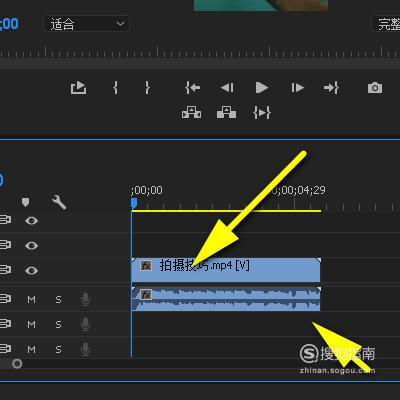Step forward one frame
This screenshot has height=400, width=400.
click(297, 88)
